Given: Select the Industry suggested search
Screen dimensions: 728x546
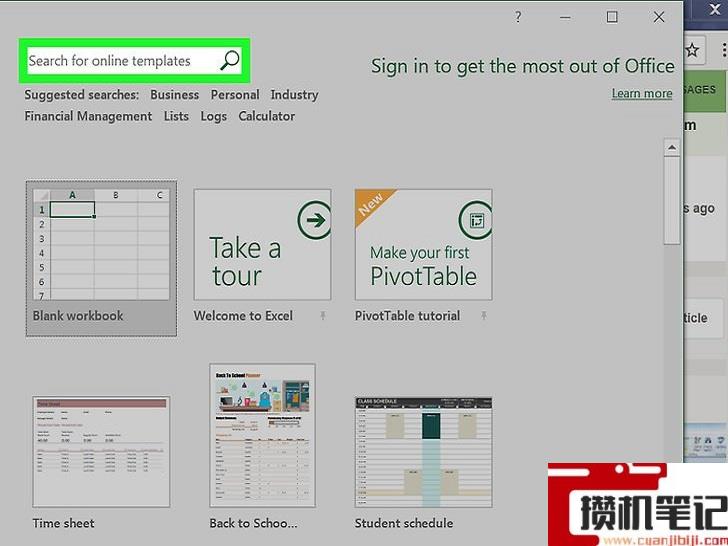Looking at the screenshot, I should (x=294, y=95).
